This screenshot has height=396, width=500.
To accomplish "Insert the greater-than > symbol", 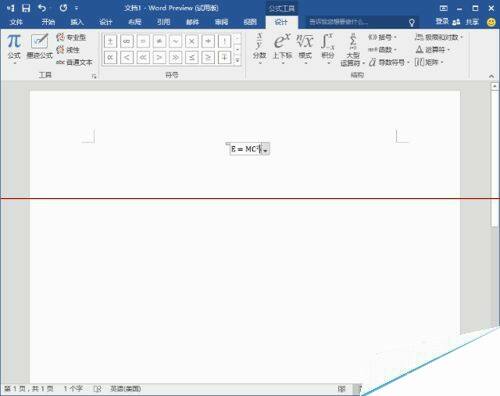I will [159, 58].
